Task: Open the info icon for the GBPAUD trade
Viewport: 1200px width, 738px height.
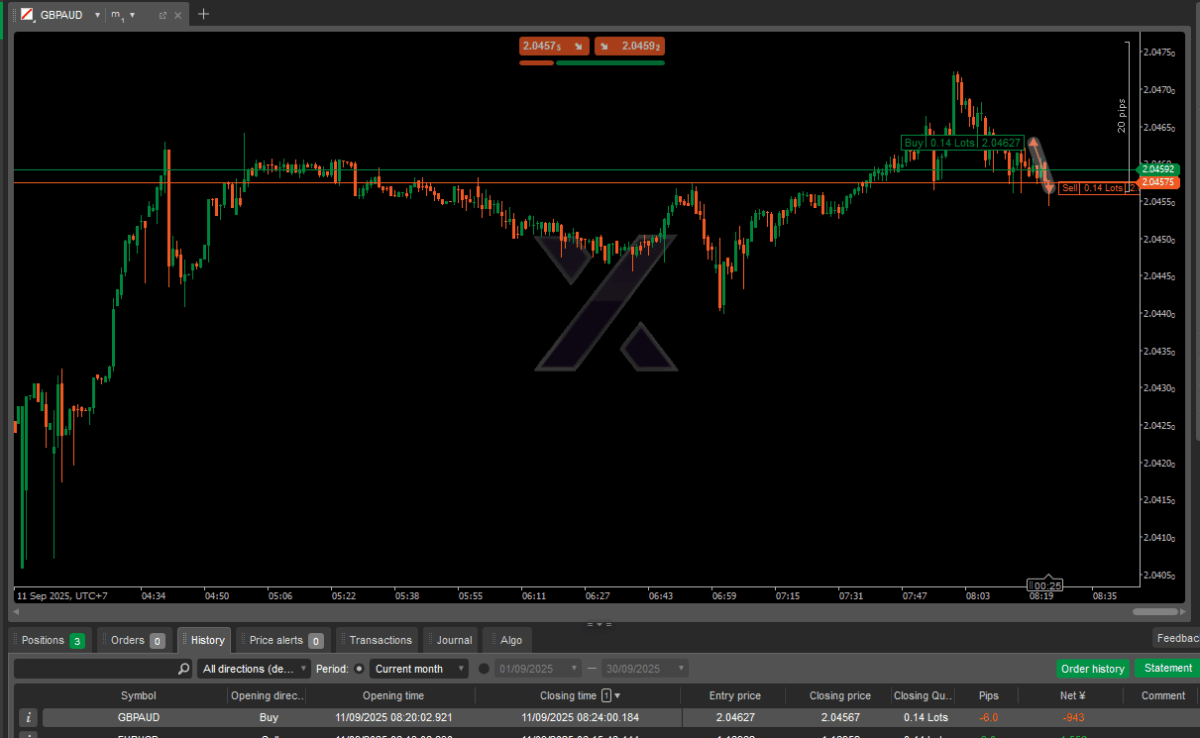Action: [29, 717]
